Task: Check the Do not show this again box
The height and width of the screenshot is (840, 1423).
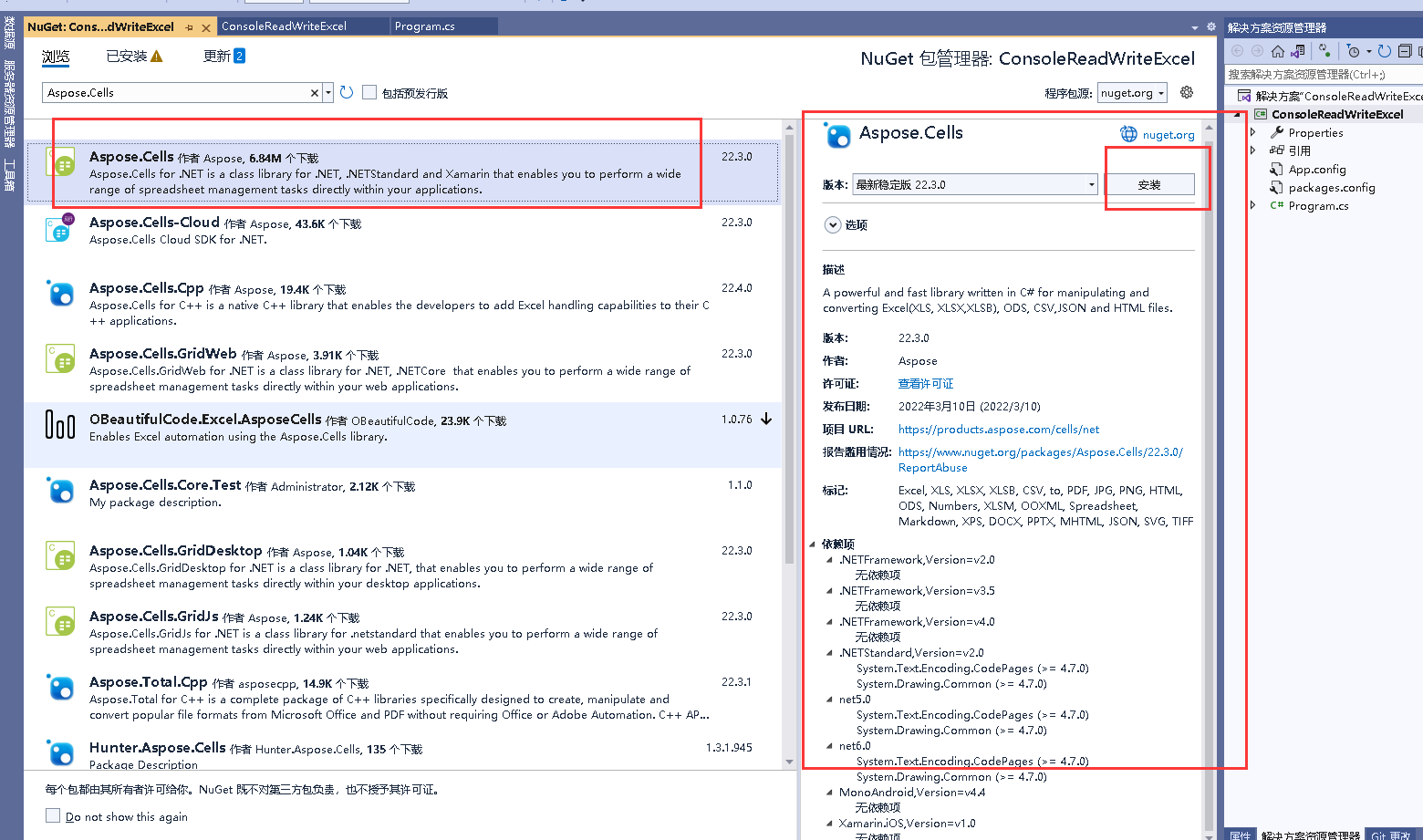Action: [x=53, y=815]
